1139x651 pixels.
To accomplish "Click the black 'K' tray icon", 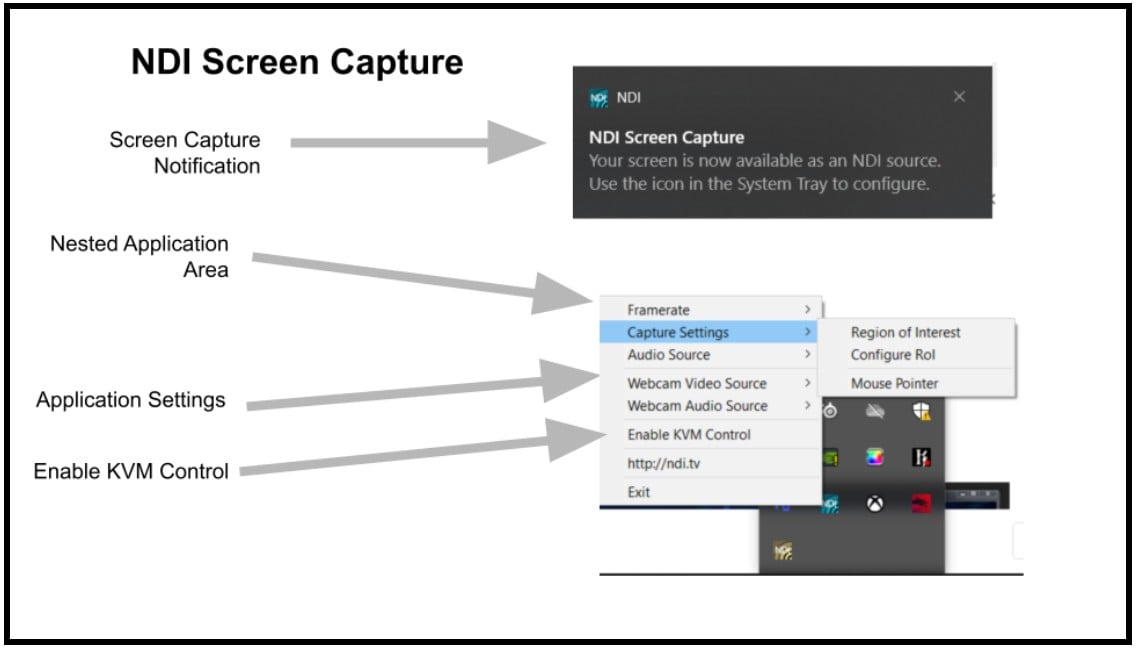I will (921, 457).
